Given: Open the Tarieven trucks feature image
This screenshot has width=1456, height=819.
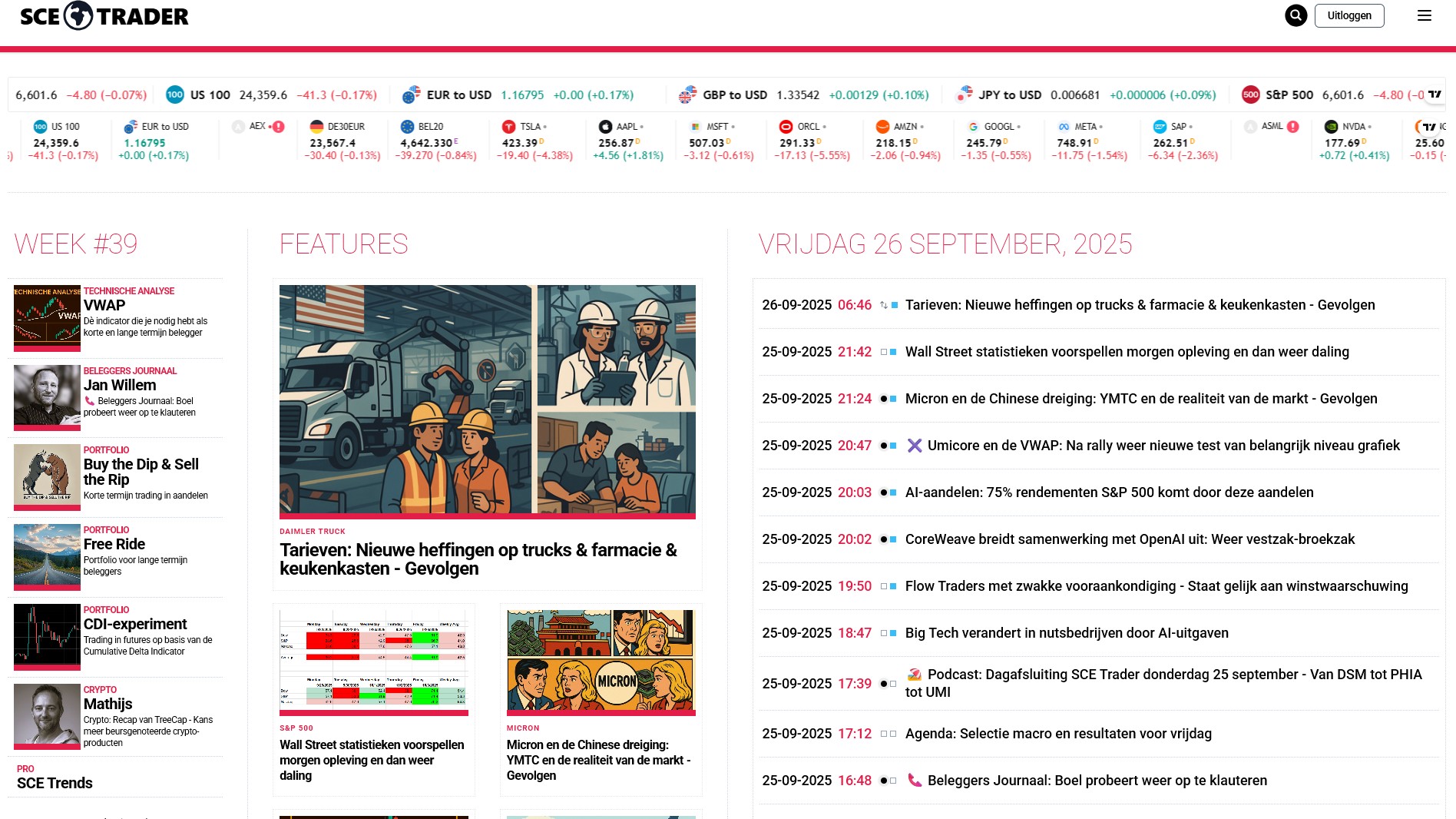Looking at the screenshot, I should 487,400.
